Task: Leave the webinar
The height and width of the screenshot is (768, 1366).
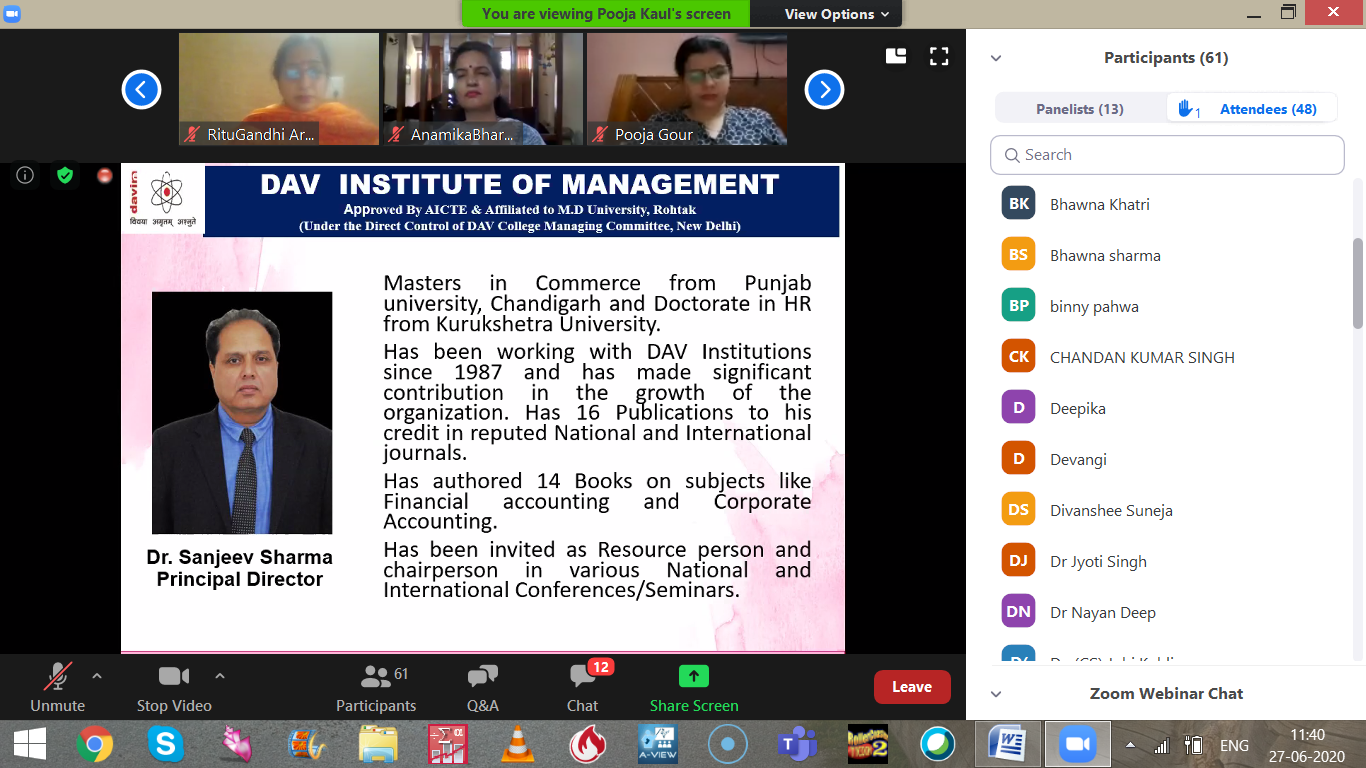Action: (912, 687)
